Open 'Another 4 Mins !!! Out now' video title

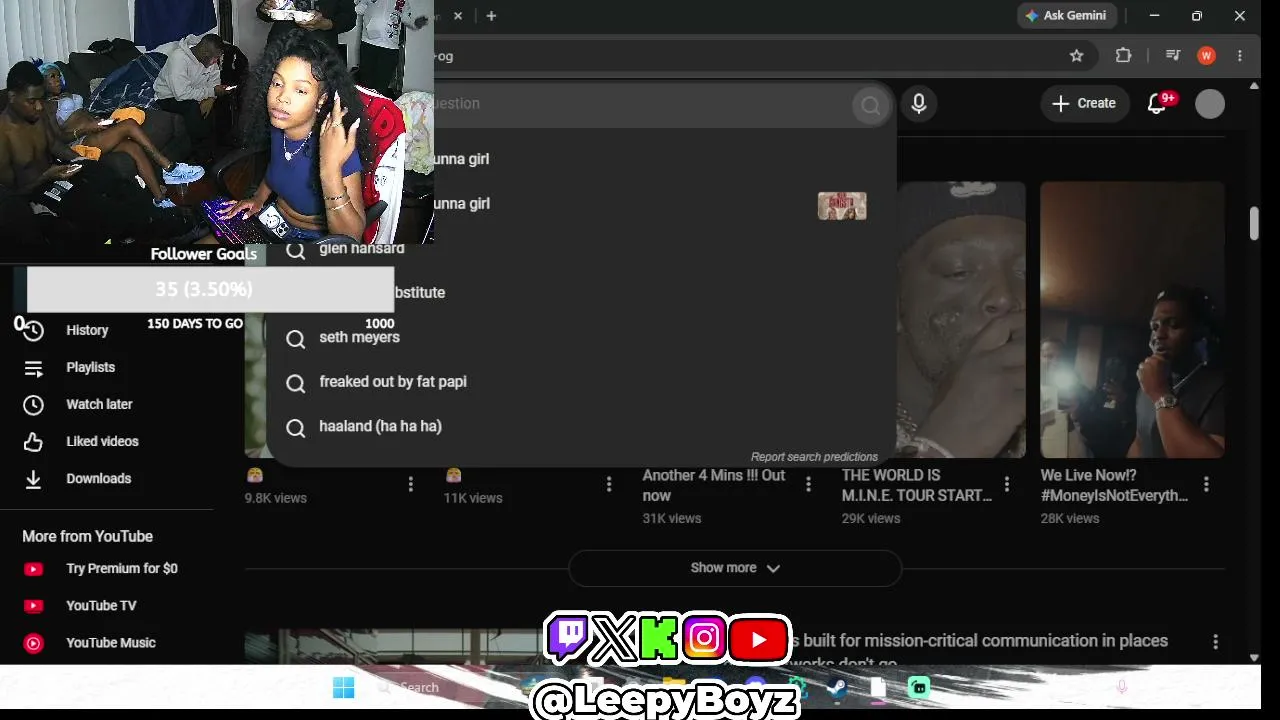(x=714, y=485)
